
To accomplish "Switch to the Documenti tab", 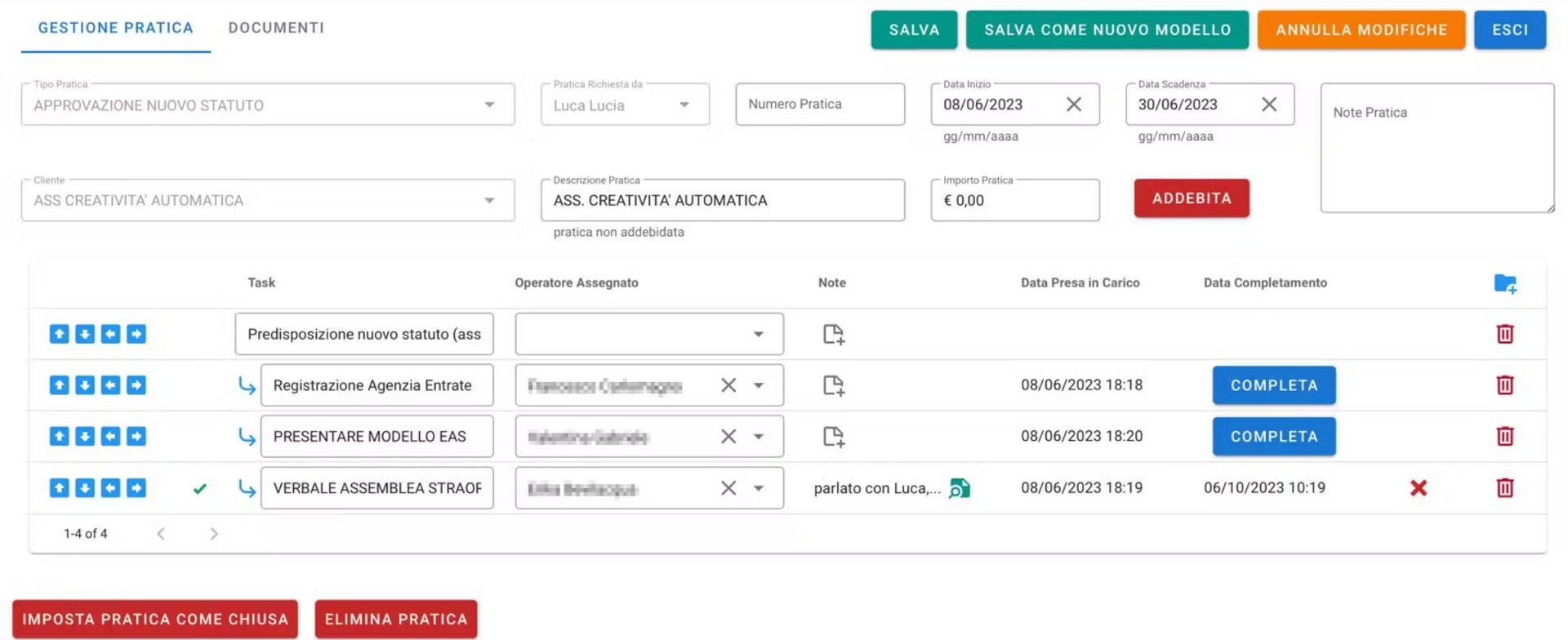I will tap(276, 28).
